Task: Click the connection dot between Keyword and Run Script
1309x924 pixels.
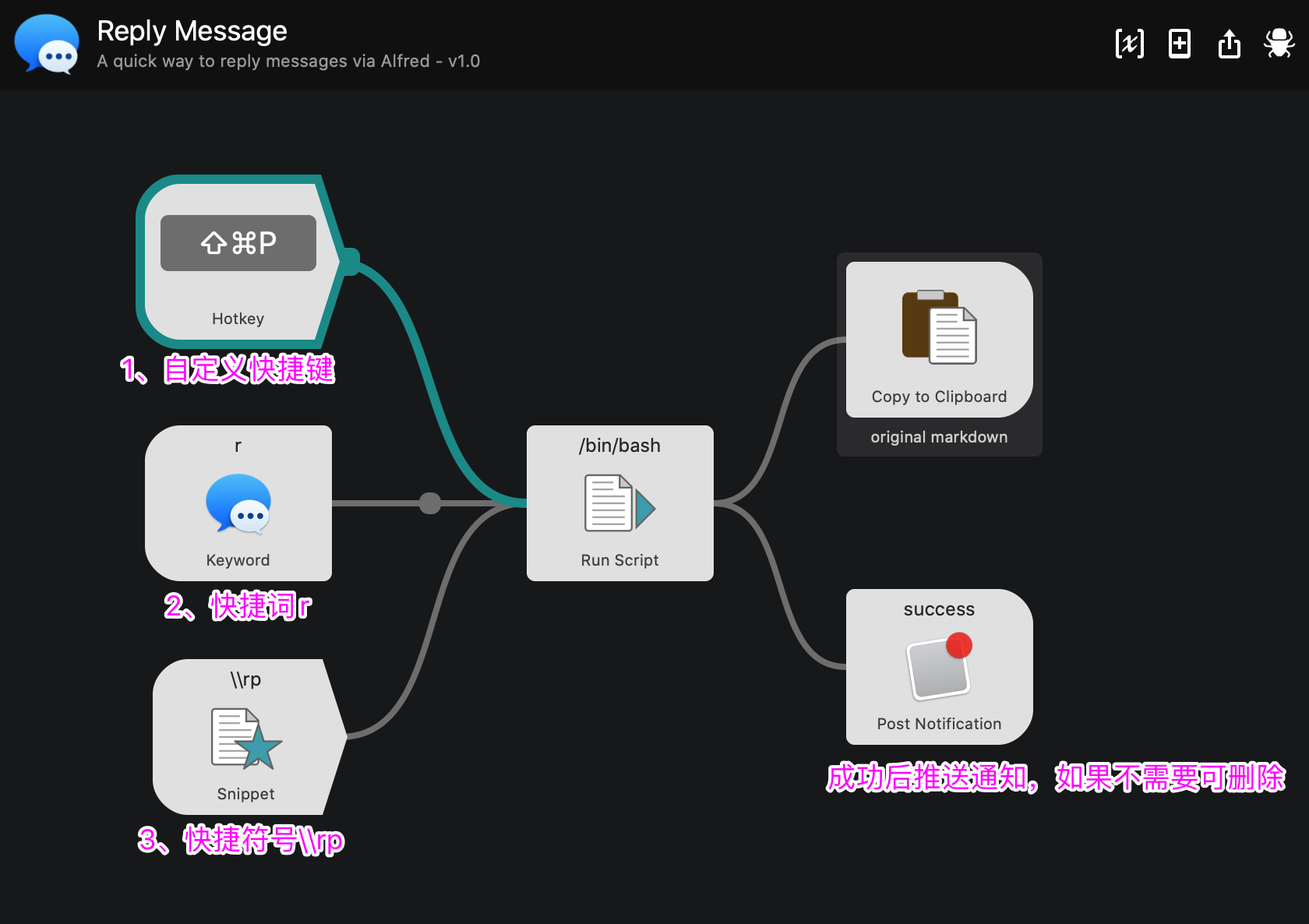Action: pos(429,503)
